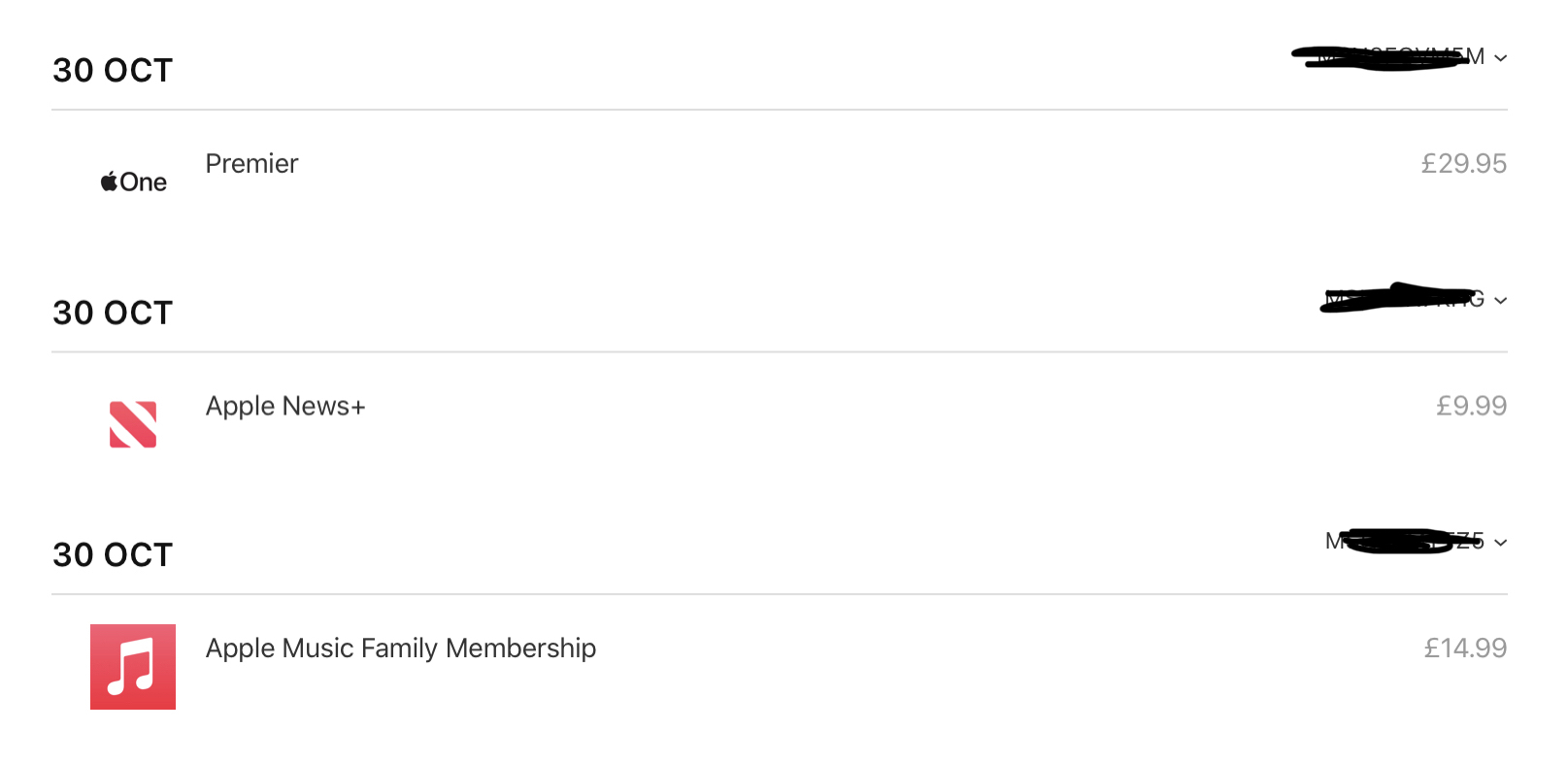Click the 30 OCT date above Apple Music
This screenshot has width=1568, height=764.
coord(113,555)
